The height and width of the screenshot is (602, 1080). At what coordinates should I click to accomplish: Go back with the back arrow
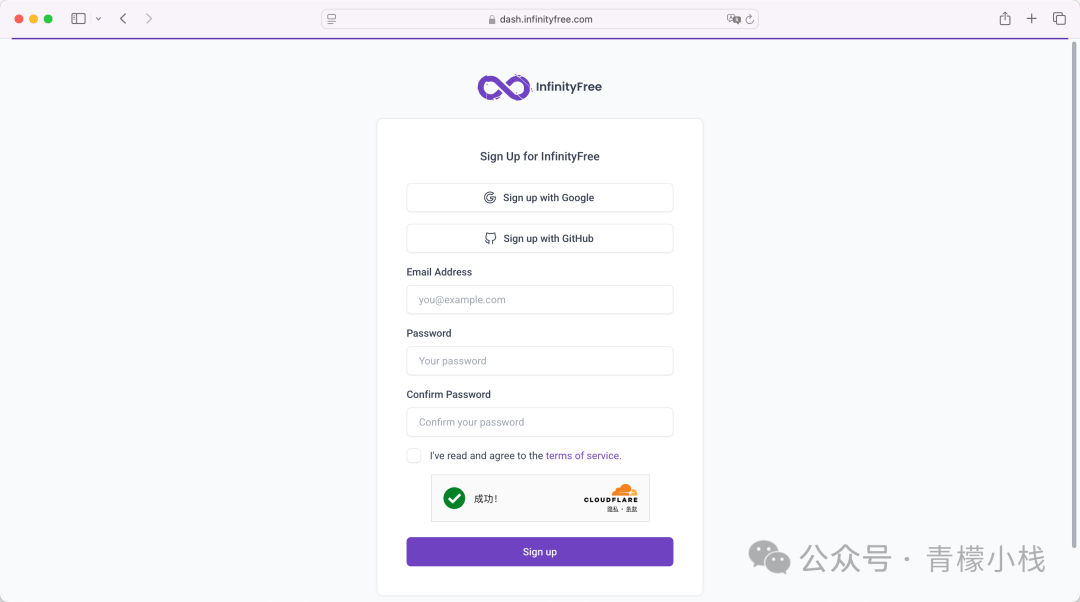point(123,19)
